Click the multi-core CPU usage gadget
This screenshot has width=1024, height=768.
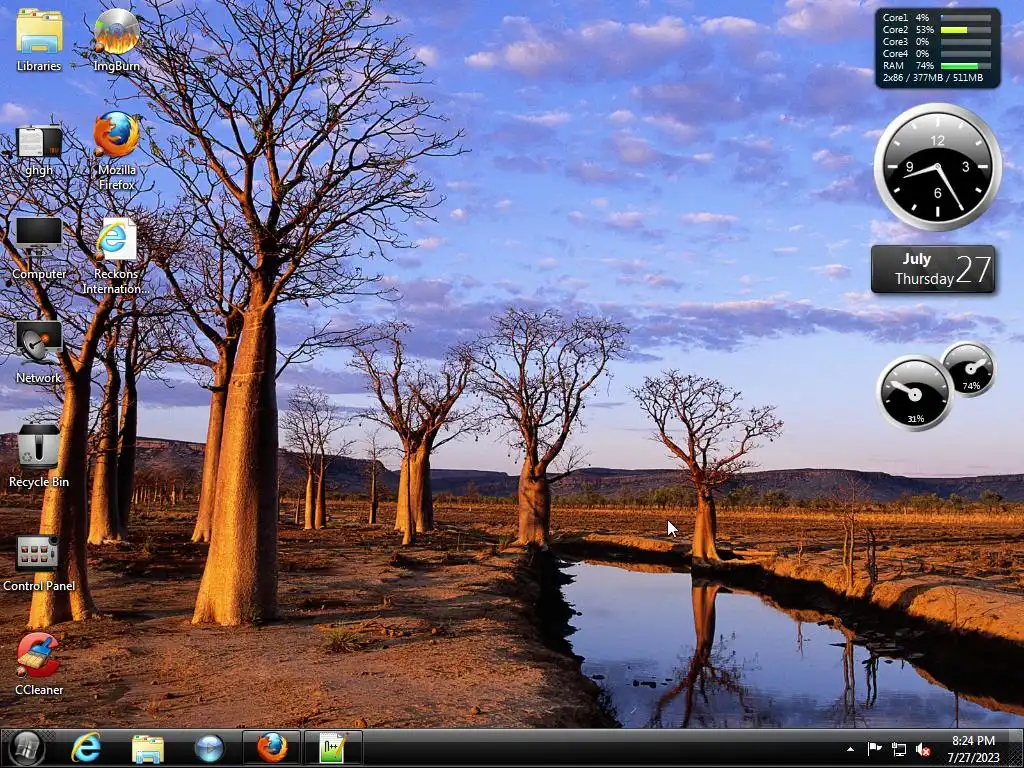coord(937,48)
